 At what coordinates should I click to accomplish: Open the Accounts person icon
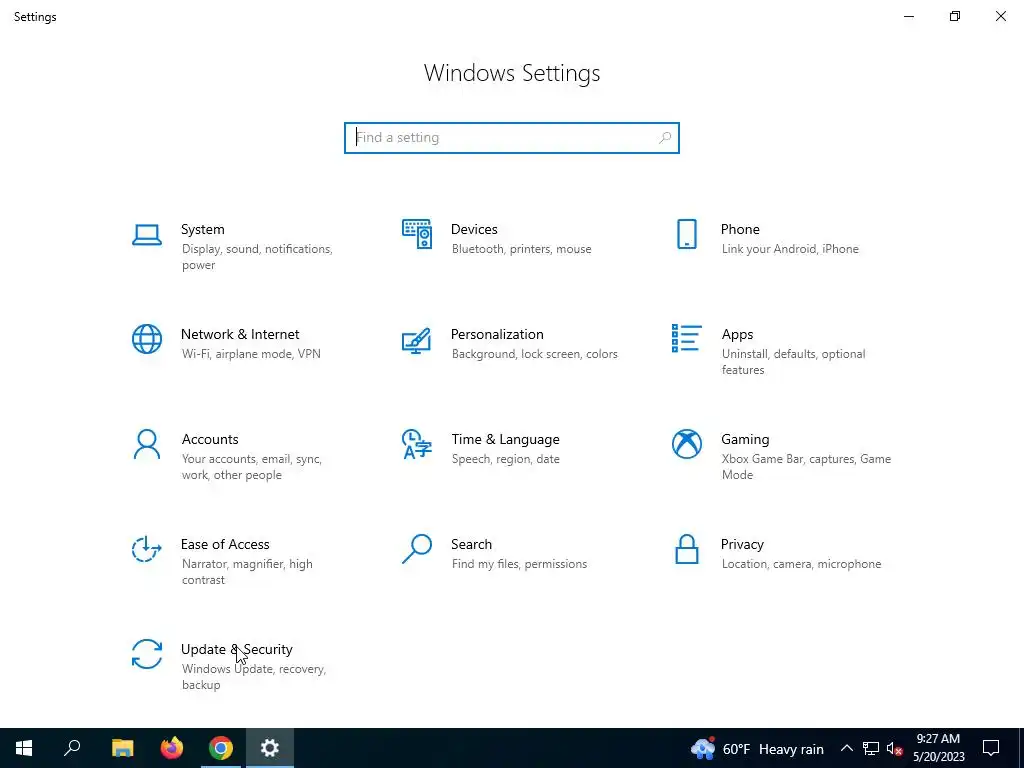(147, 444)
